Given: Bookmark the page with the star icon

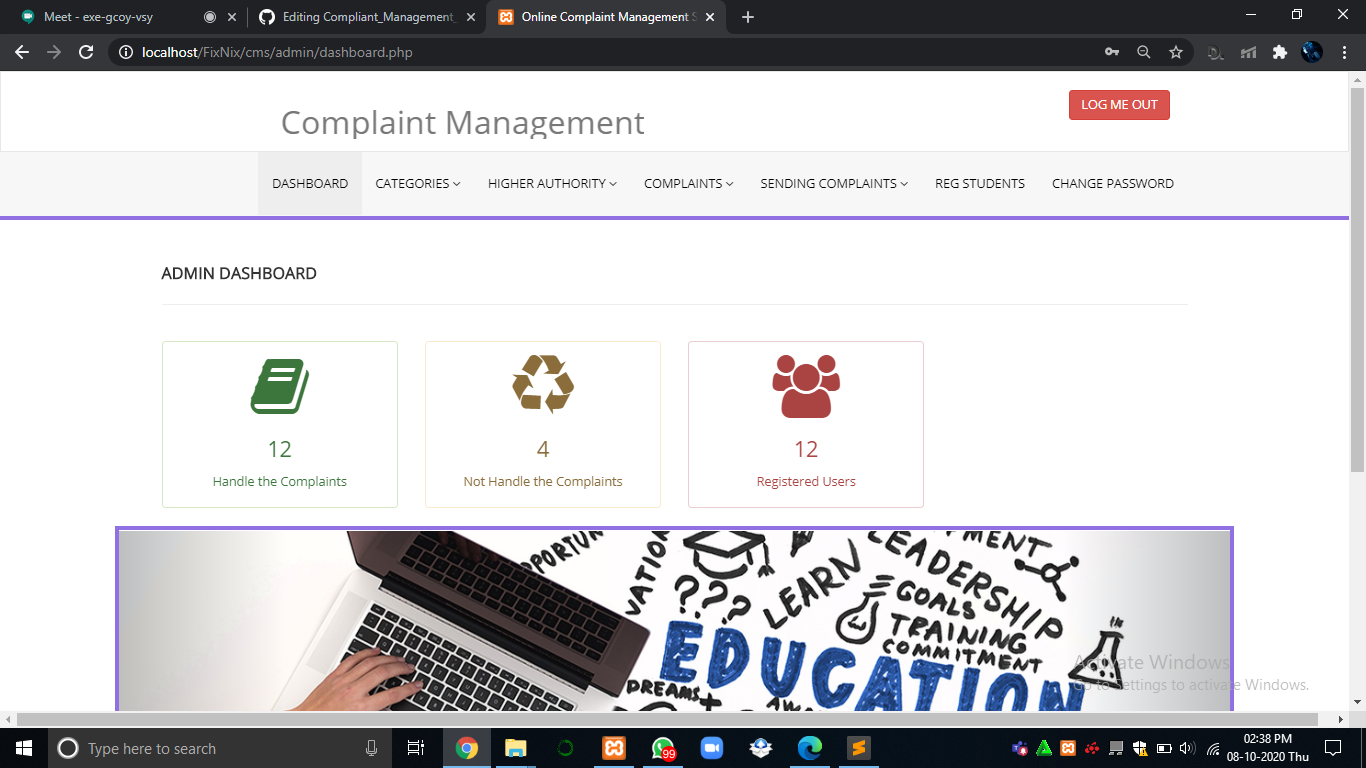Looking at the screenshot, I should (x=1177, y=52).
